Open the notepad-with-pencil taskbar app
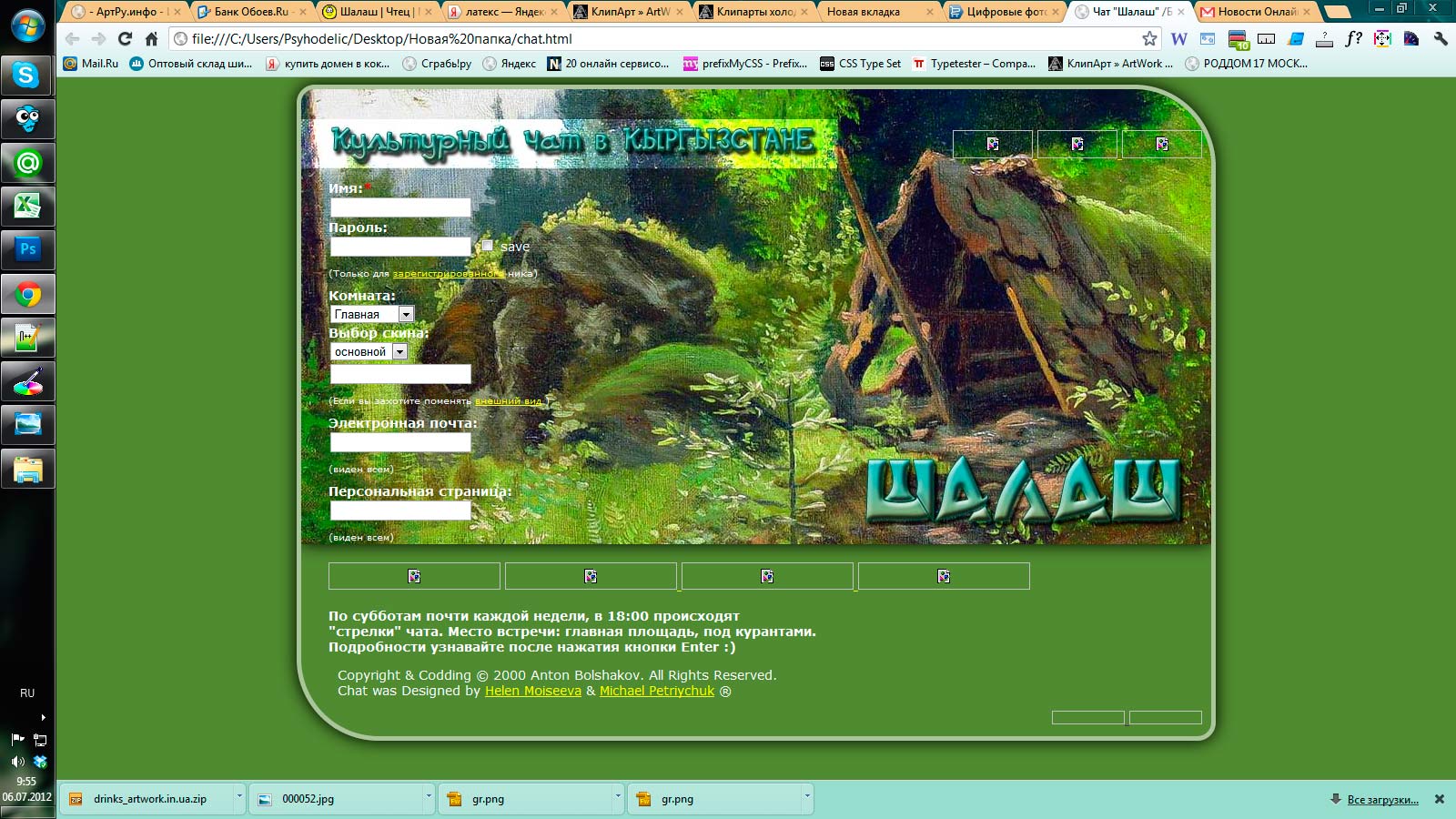 (x=27, y=338)
